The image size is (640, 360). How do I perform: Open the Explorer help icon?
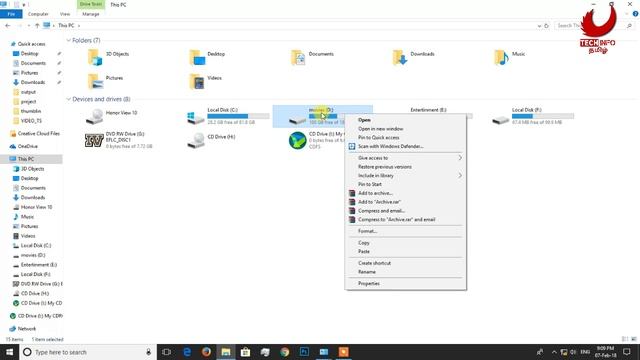[x=635, y=14]
